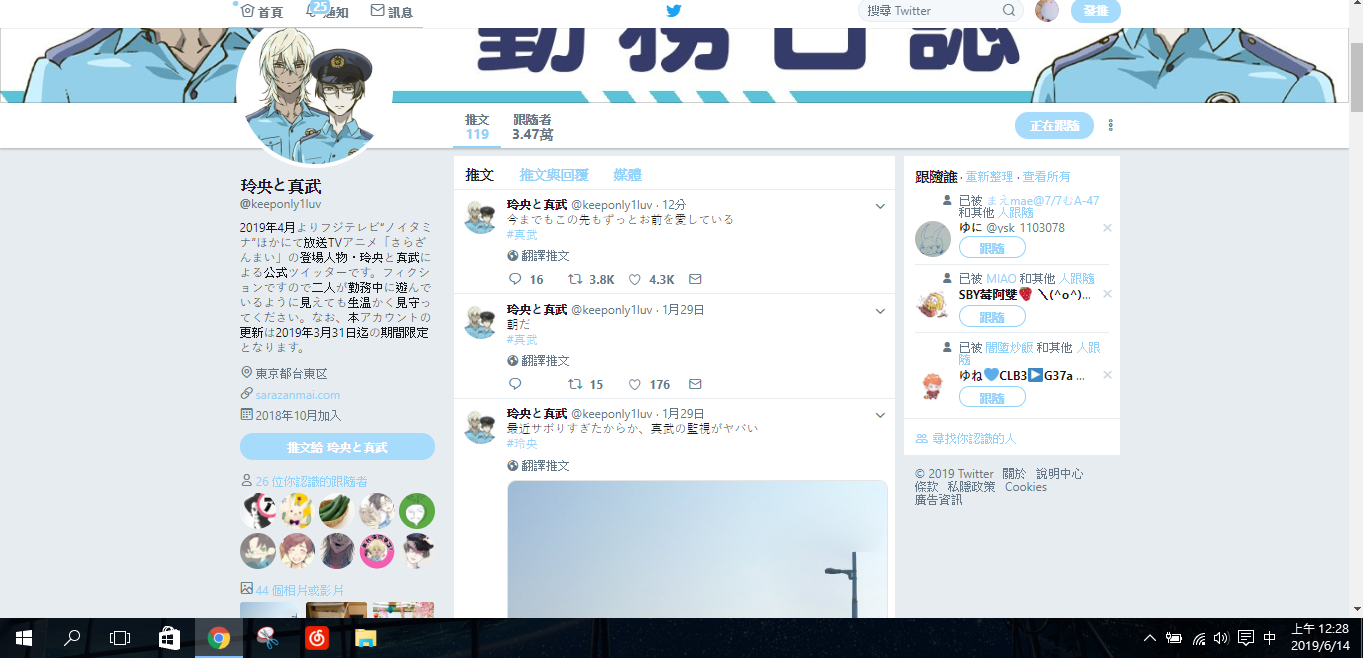Switch to 媒體 media tab

tap(628, 175)
